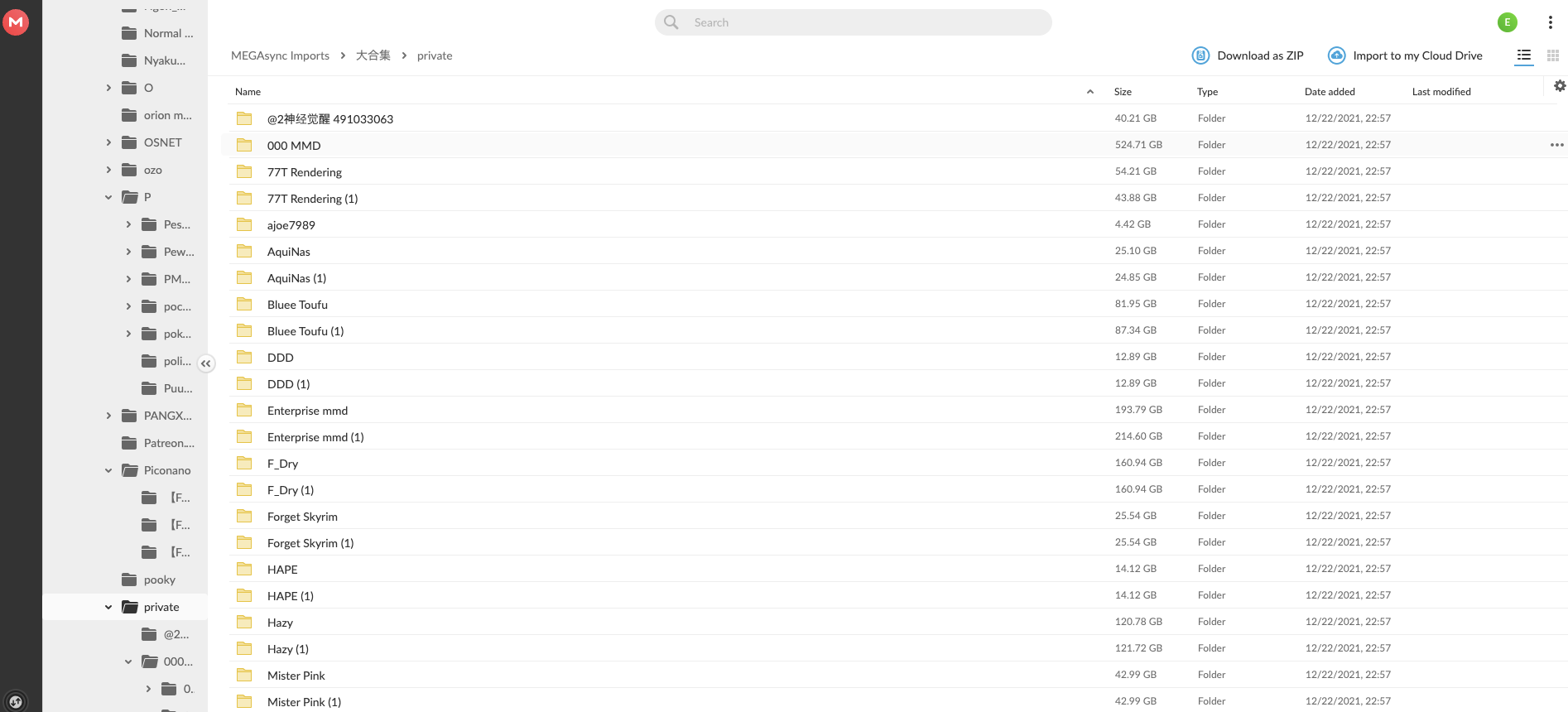Open the MEGA logo home icon
The width and height of the screenshot is (1568, 712).
[x=16, y=22]
